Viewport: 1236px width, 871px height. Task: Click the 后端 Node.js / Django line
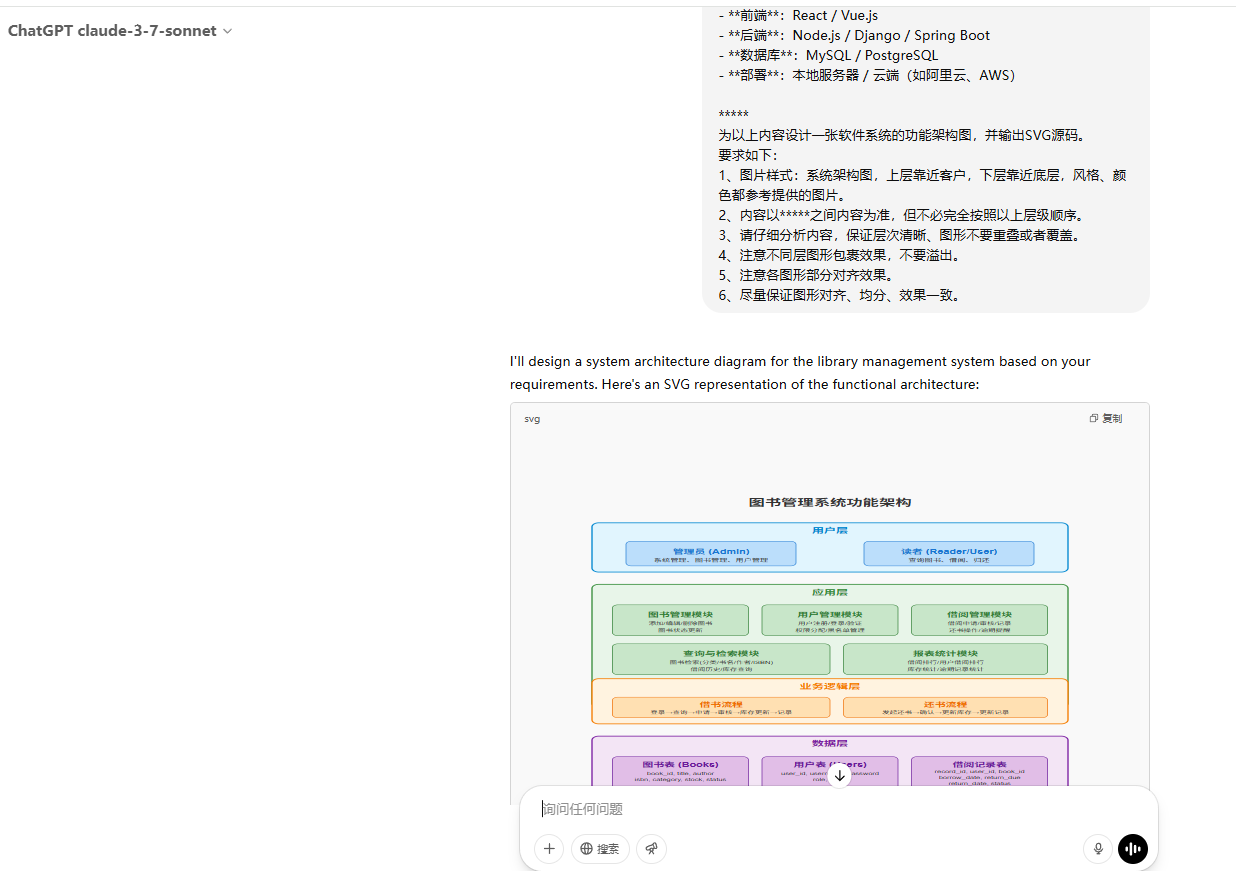(854, 35)
